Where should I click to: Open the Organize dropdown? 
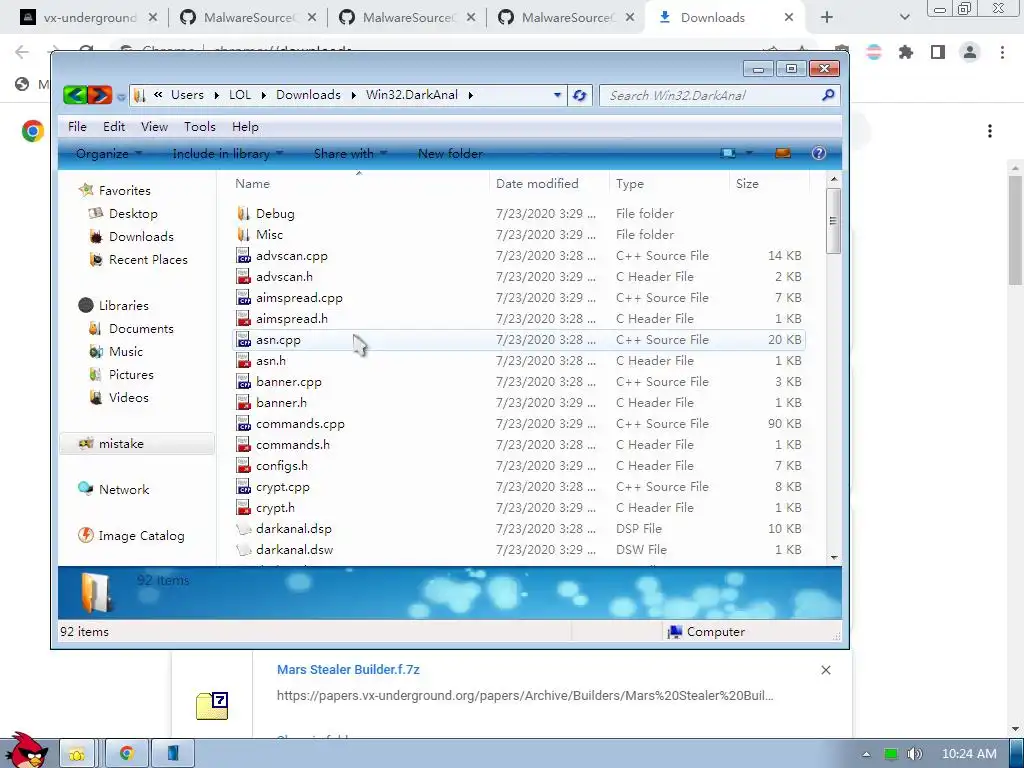(x=108, y=153)
